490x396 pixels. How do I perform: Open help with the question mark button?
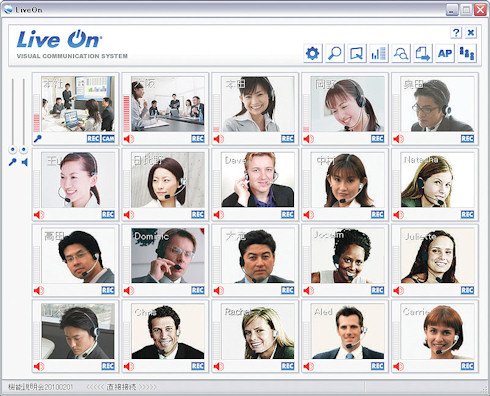[x=456, y=33]
